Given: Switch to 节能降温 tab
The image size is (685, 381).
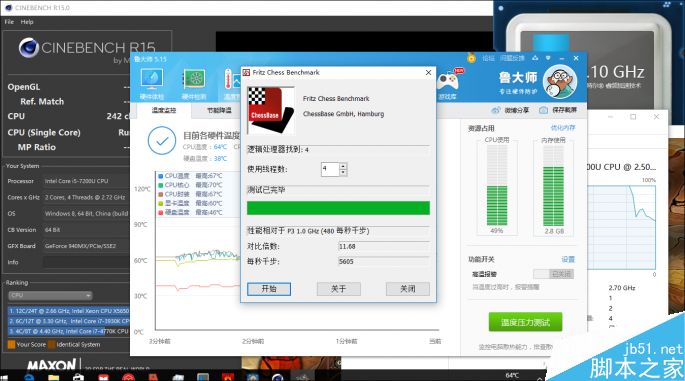Looking at the screenshot, I should tap(219, 110).
